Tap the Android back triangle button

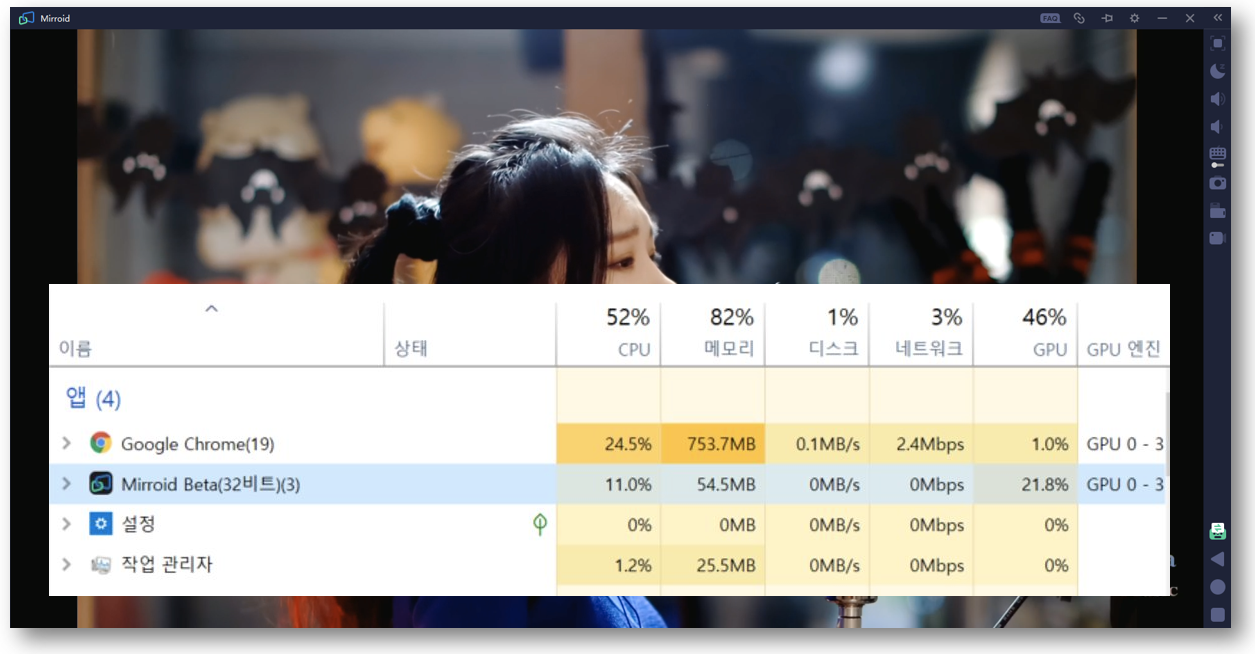click(1217, 559)
